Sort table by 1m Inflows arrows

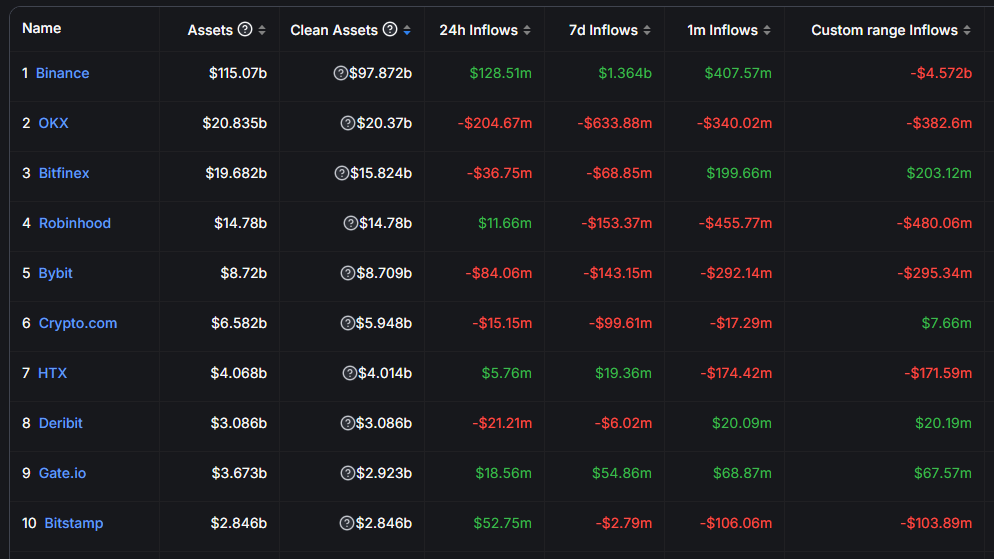point(767,30)
